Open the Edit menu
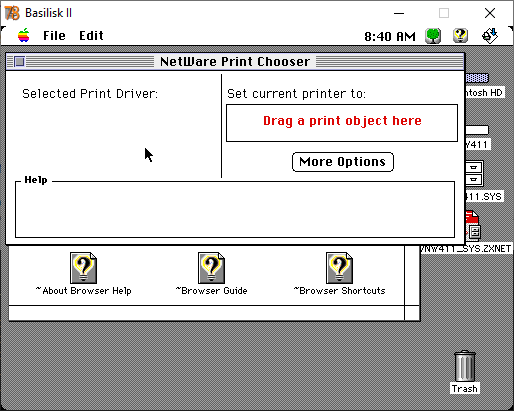 91,35
